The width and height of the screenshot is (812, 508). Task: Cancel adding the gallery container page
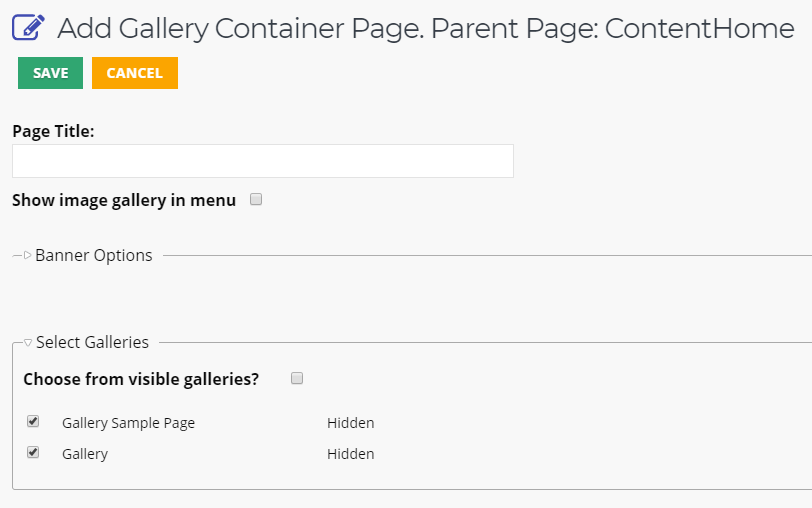coord(135,73)
